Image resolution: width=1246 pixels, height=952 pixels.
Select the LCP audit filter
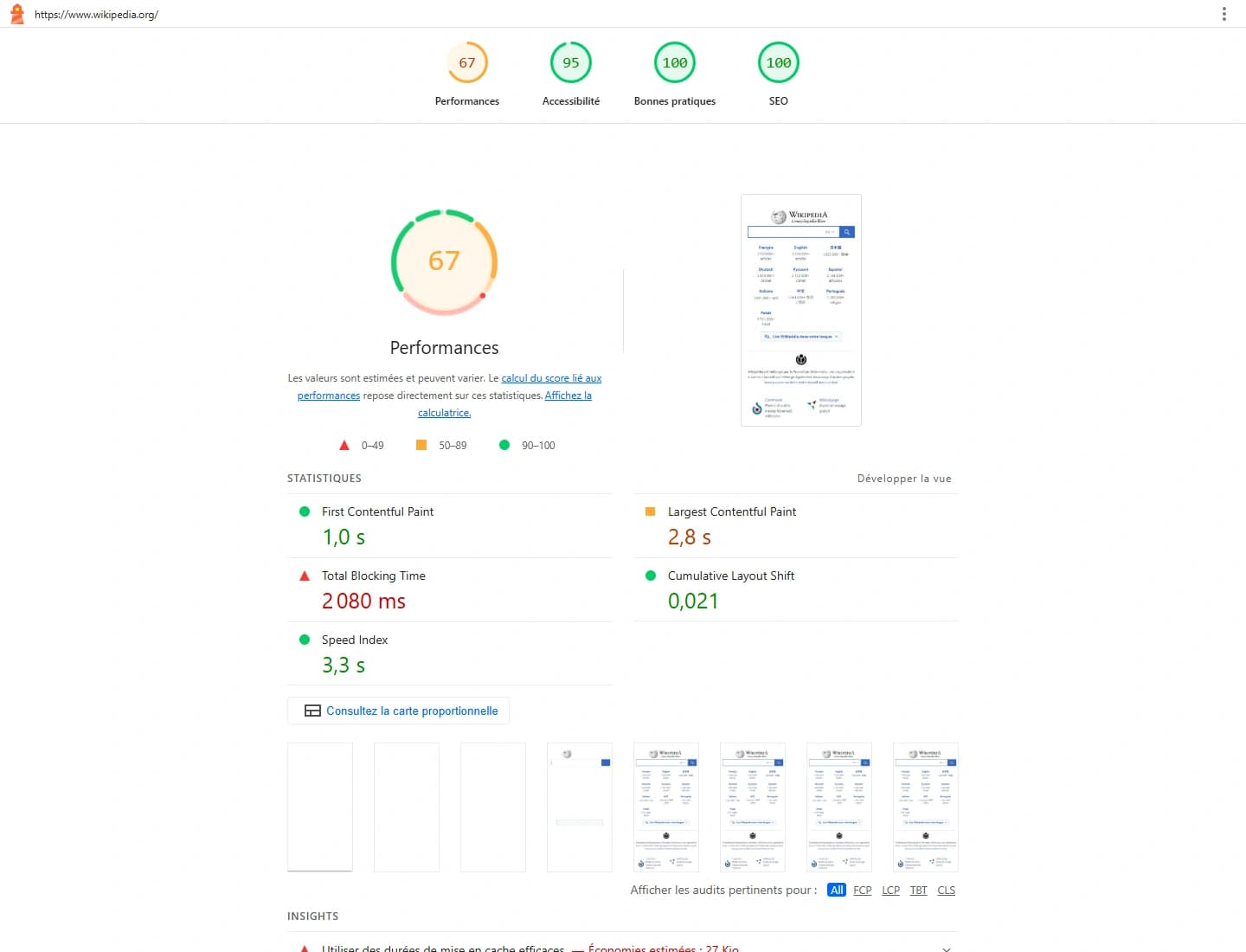891,890
